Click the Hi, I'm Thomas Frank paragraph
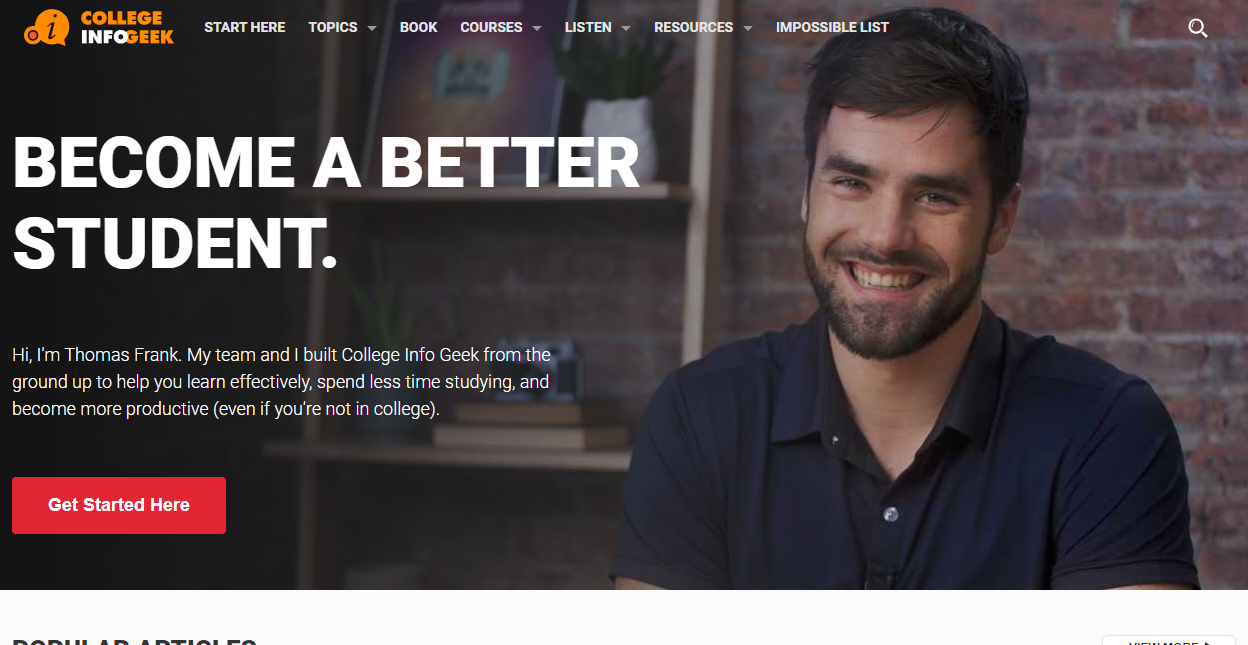 282,382
